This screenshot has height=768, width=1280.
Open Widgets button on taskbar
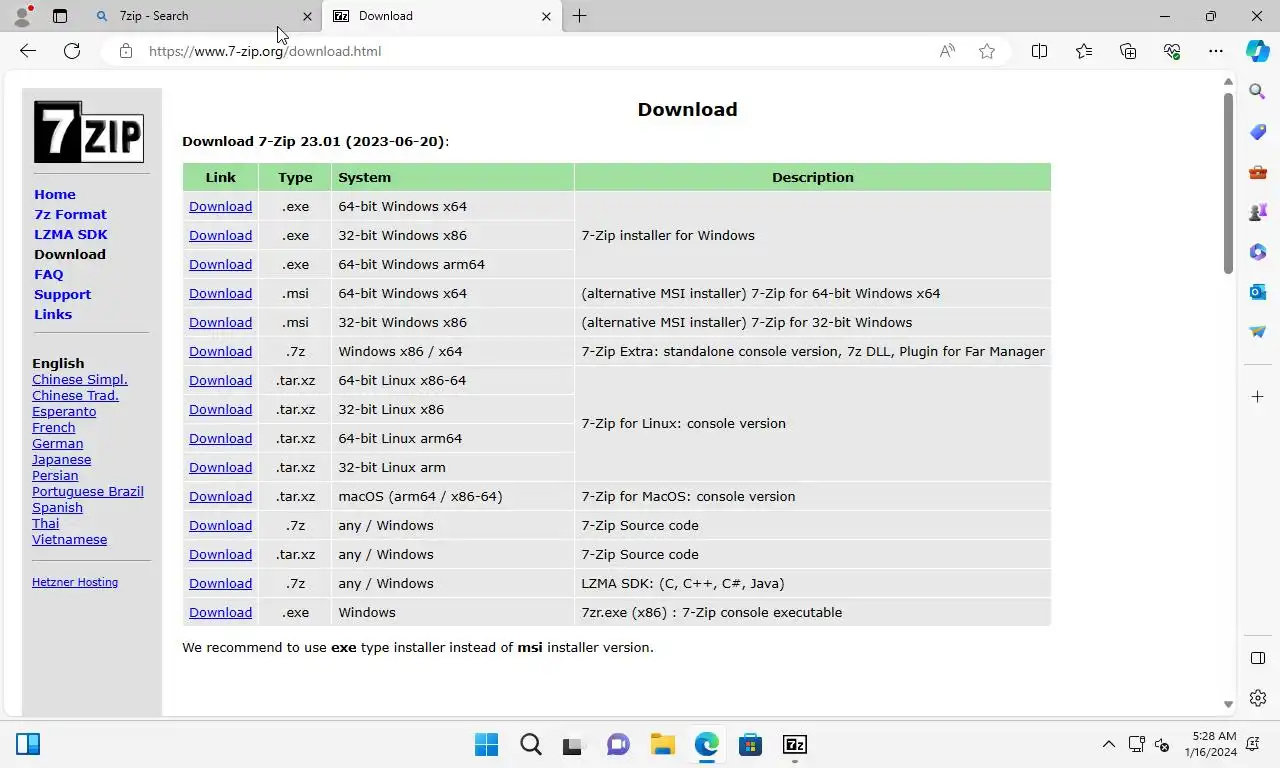[28, 744]
